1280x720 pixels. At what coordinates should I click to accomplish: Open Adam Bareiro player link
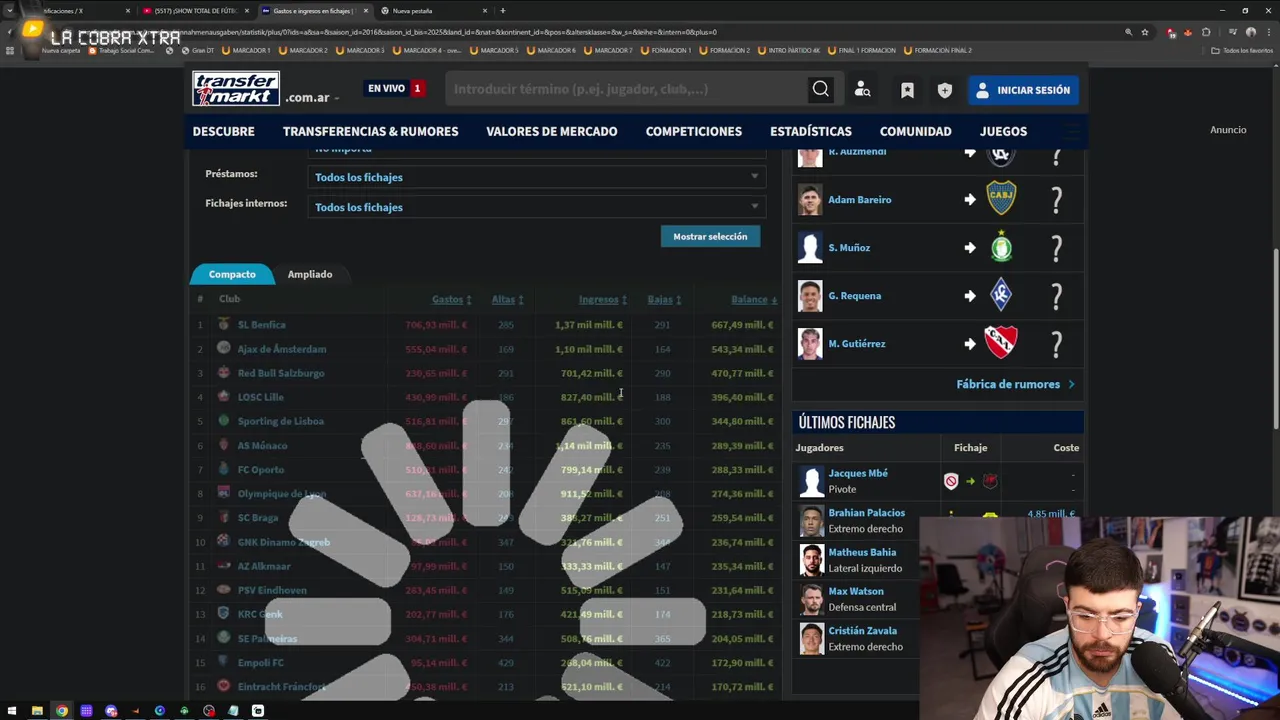point(859,200)
